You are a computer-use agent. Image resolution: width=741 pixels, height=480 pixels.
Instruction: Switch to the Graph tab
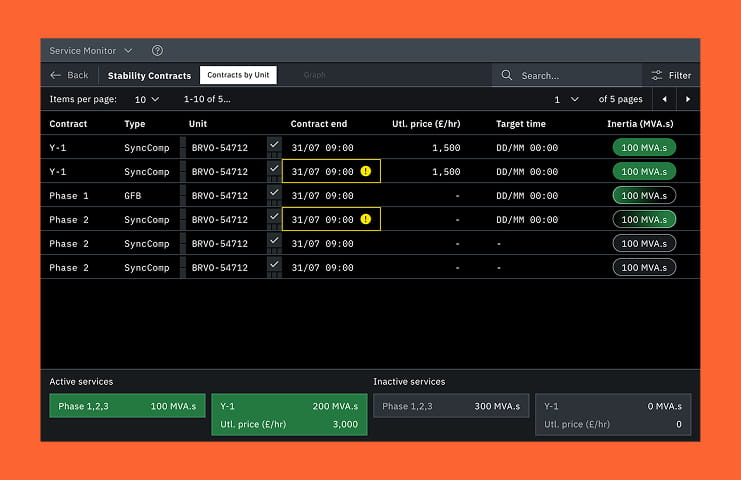coord(314,75)
